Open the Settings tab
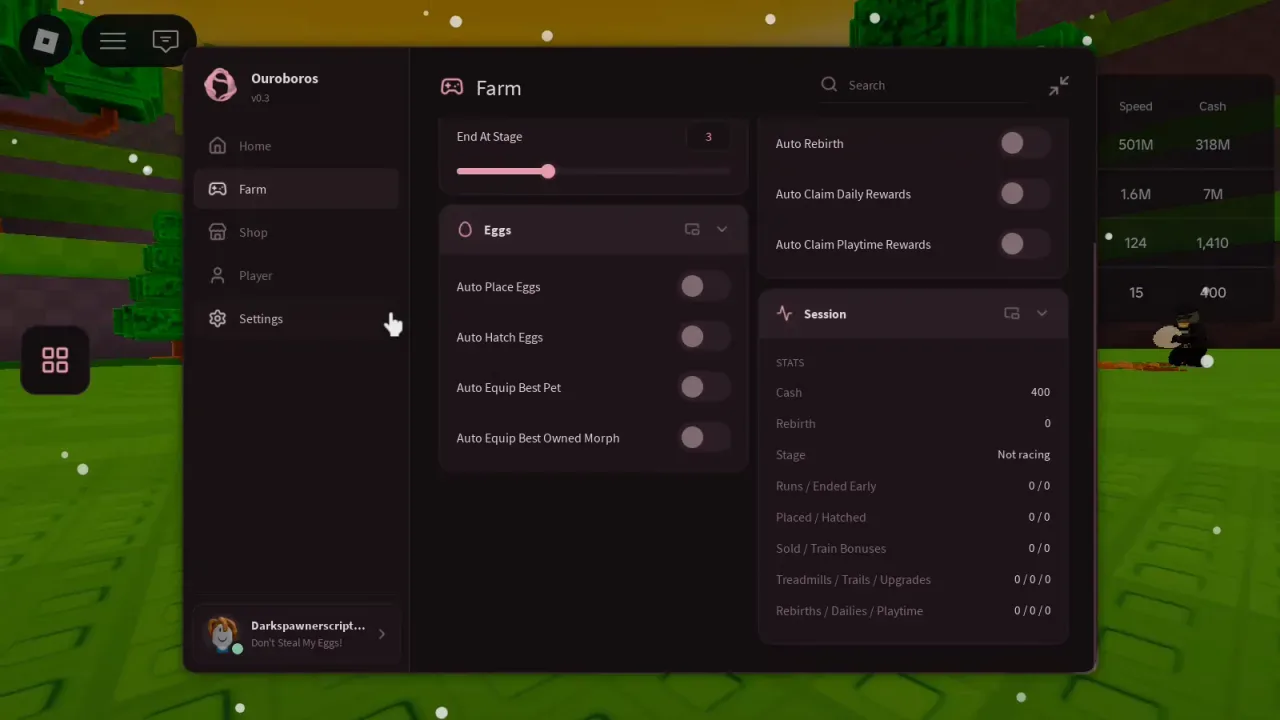Image resolution: width=1280 pixels, height=720 pixels. (296, 318)
